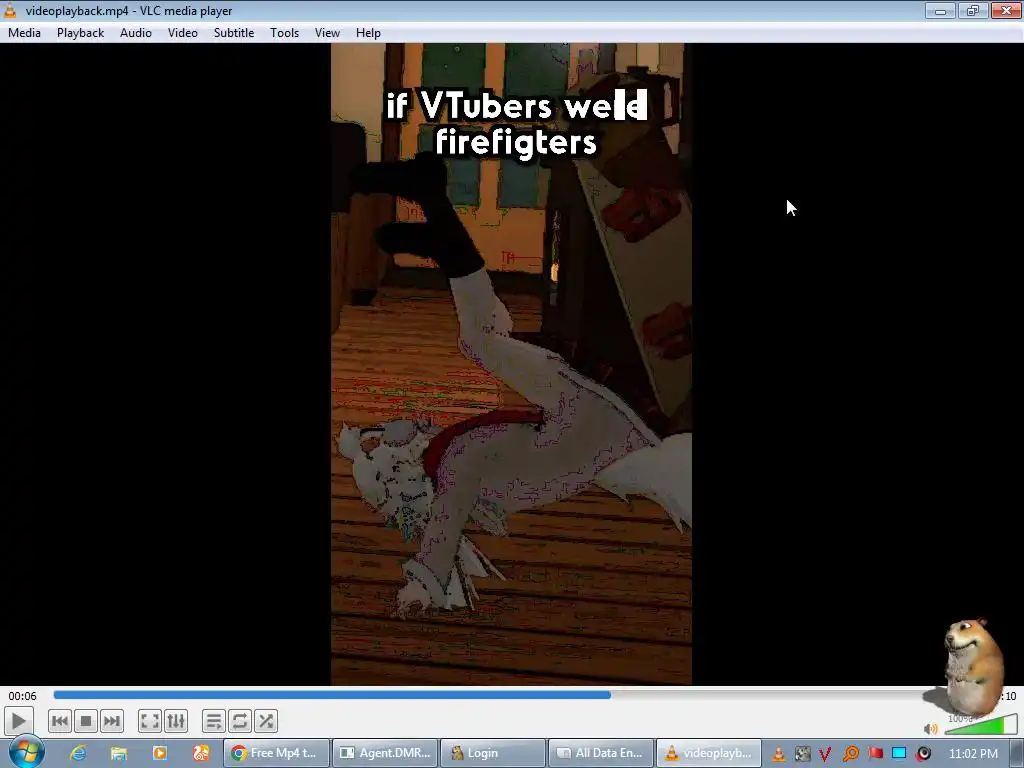
Task: Open the Help menu
Action: point(368,33)
